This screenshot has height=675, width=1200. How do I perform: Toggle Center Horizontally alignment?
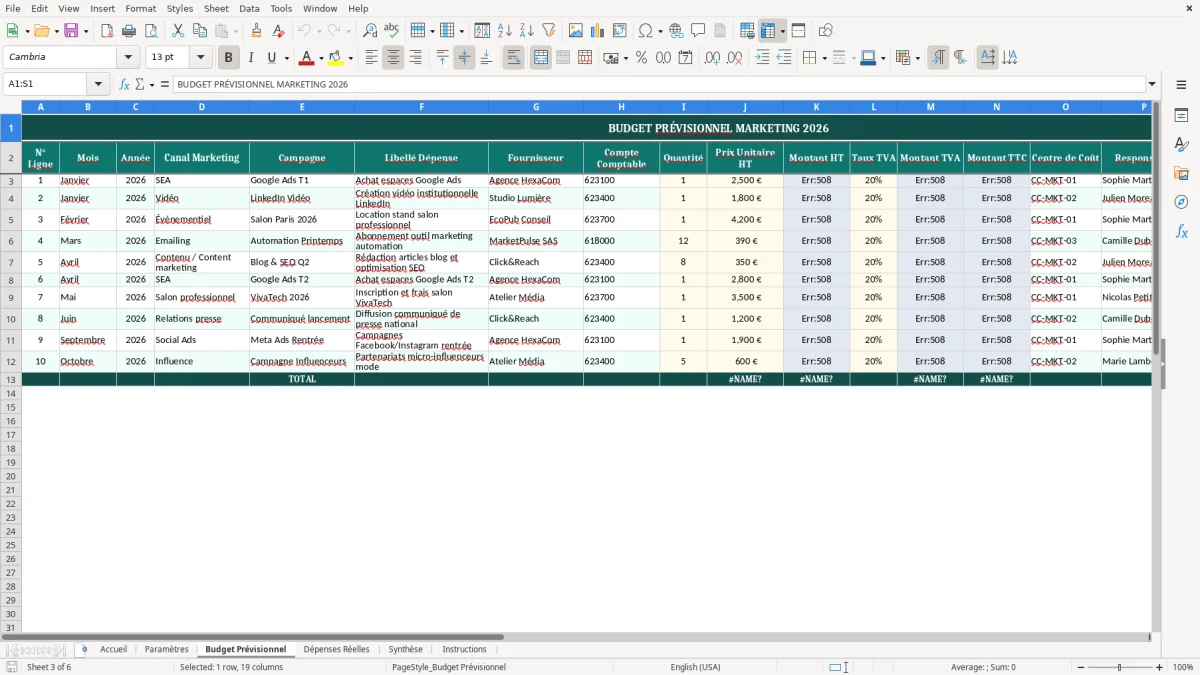coord(393,58)
